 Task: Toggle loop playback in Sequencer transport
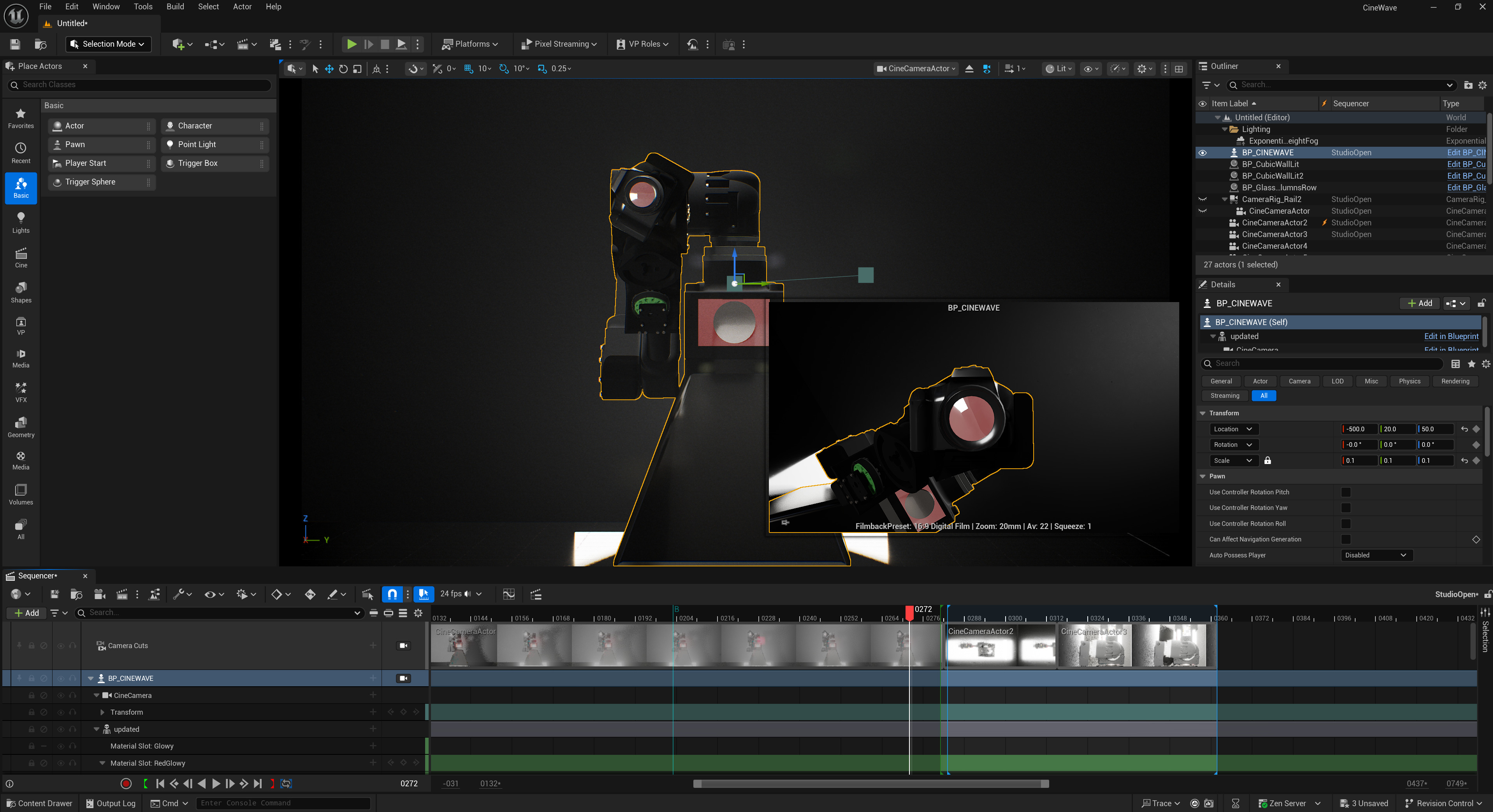(x=286, y=784)
